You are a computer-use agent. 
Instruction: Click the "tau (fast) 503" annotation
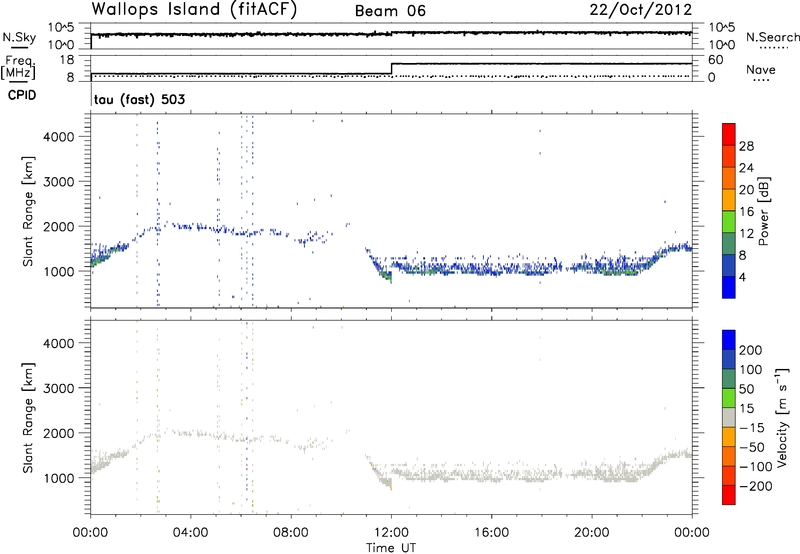coord(139,99)
